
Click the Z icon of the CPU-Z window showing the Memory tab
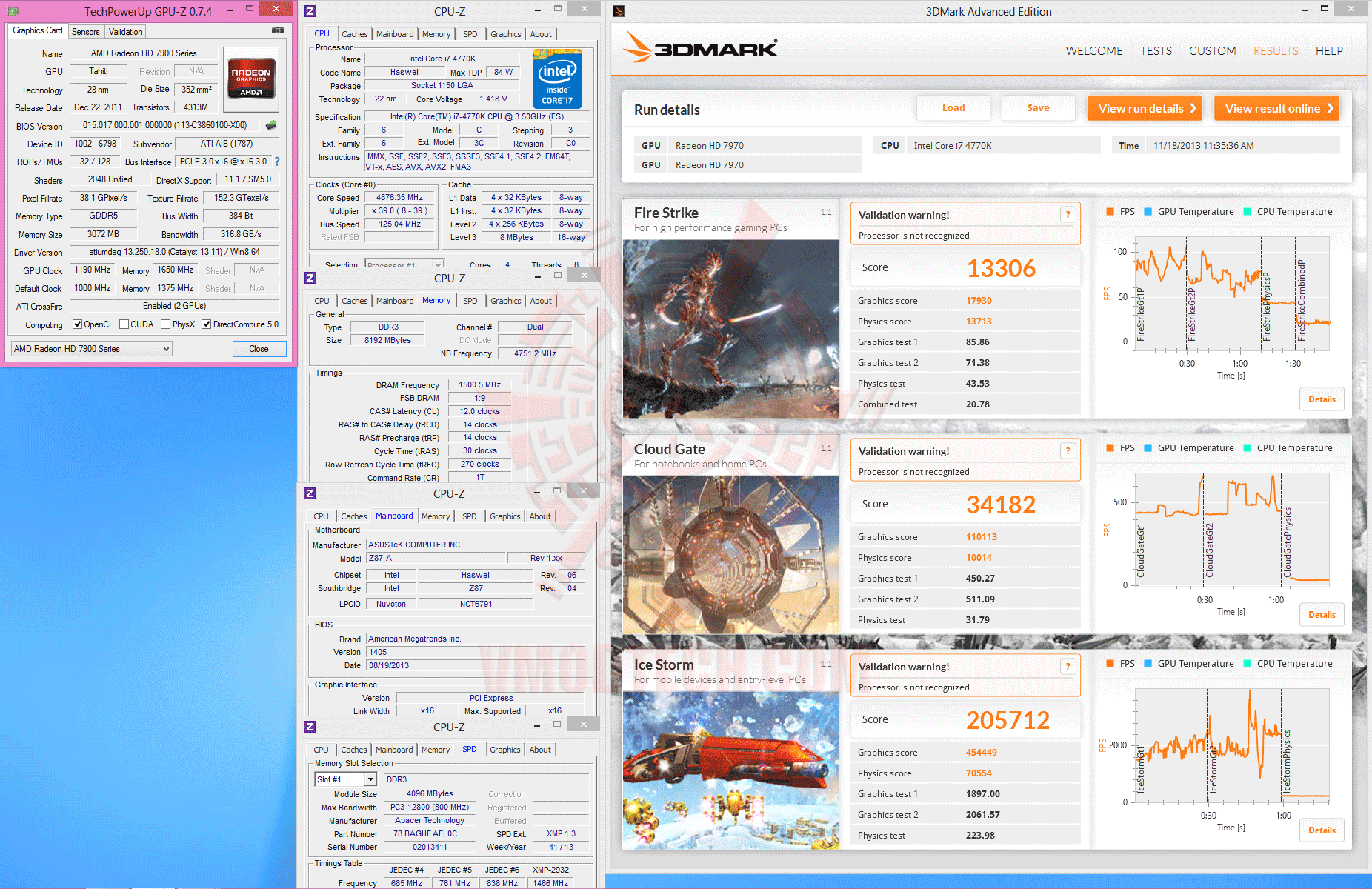tap(310, 278)
